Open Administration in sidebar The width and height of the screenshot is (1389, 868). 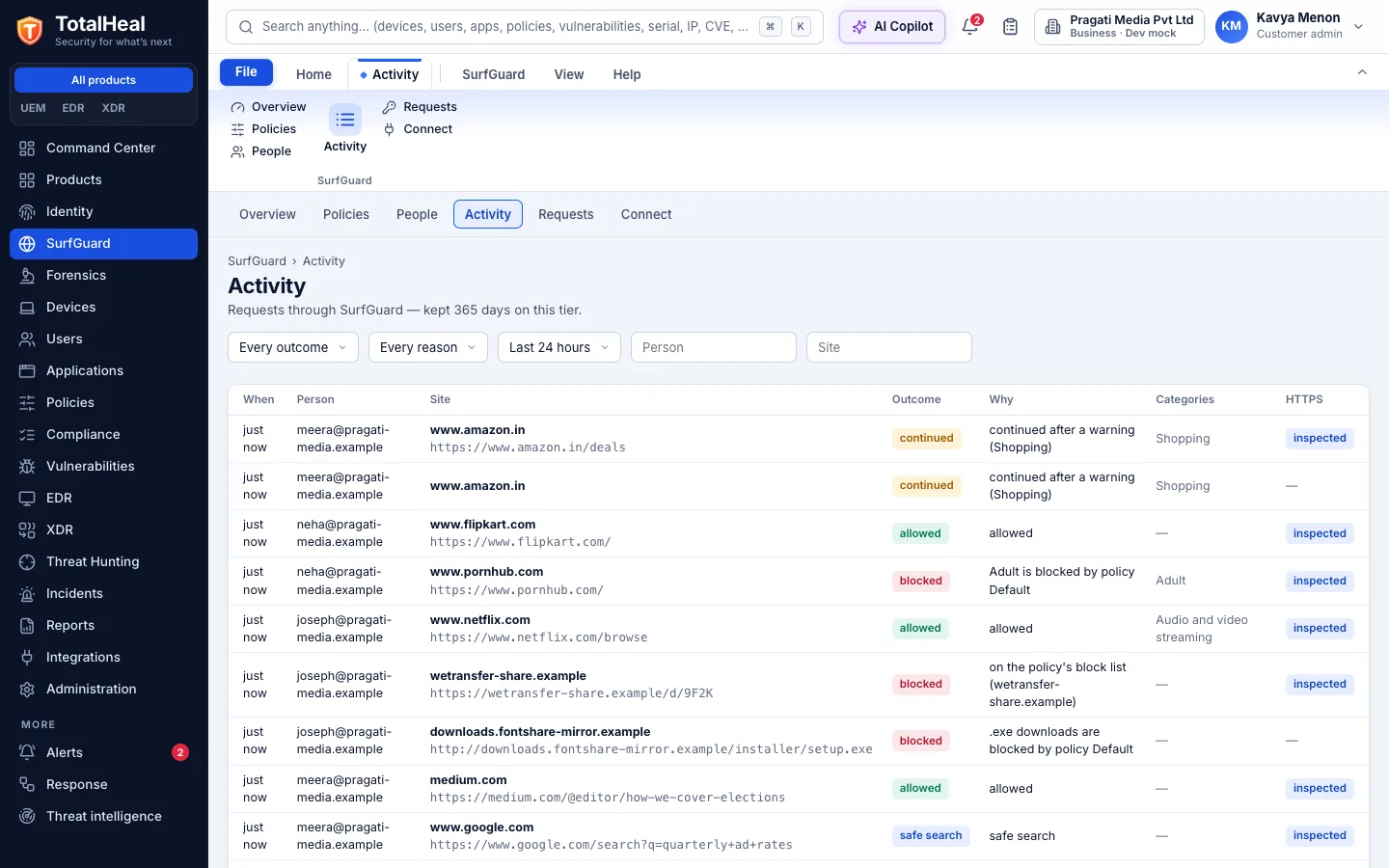coord(103,689)
